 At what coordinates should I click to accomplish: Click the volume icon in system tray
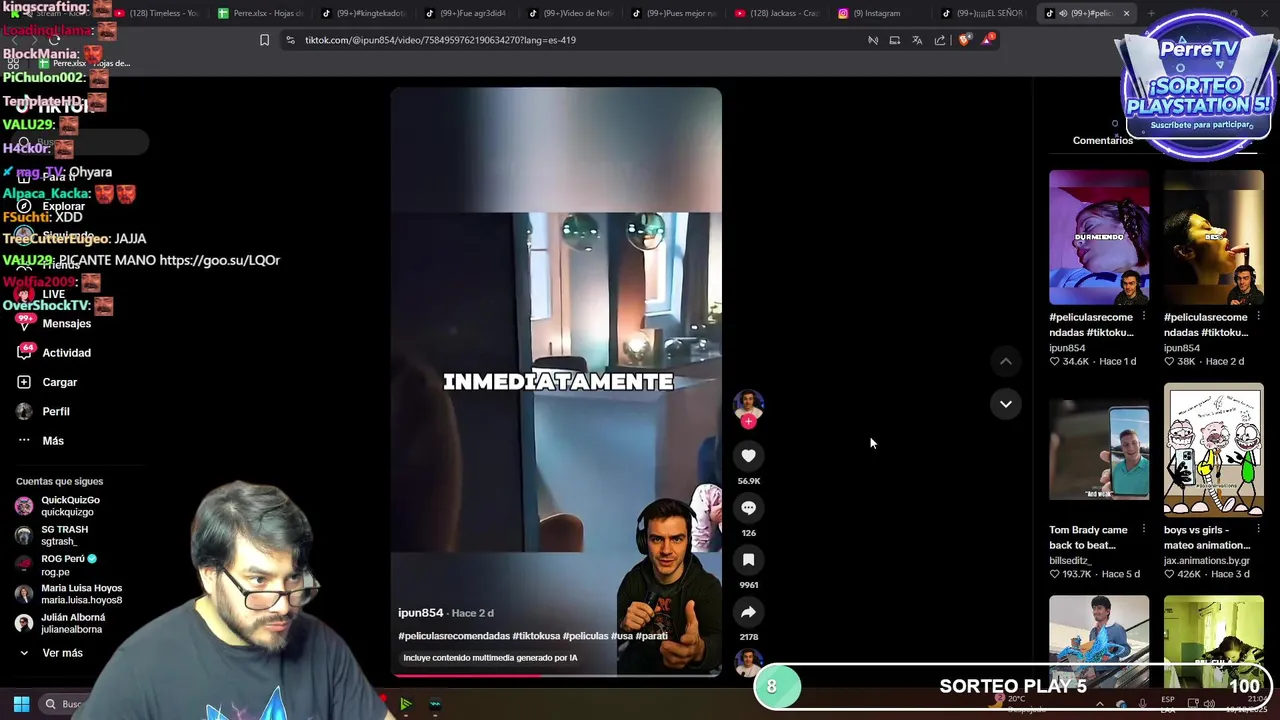pyautogui.click(x=1209, y=704)
